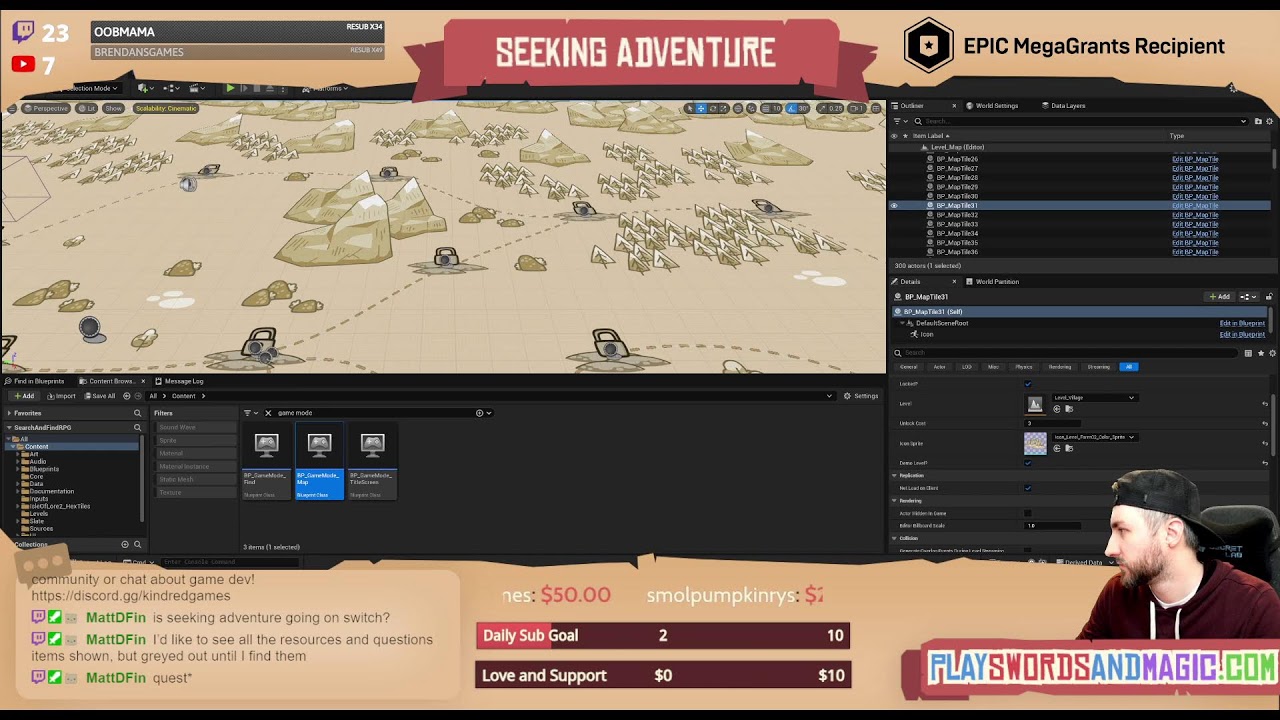Switch to the Details tab
This screenshot has width=1280, height=720.
[x=910, y=282]
